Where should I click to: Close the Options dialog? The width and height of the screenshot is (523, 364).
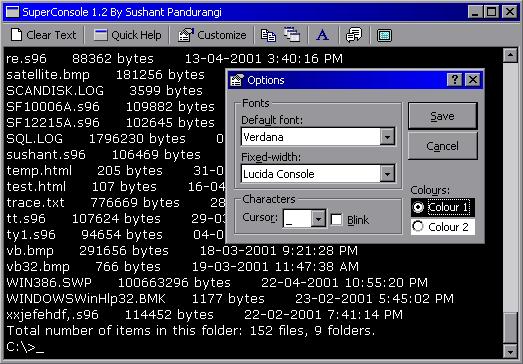tap(473, 80)
